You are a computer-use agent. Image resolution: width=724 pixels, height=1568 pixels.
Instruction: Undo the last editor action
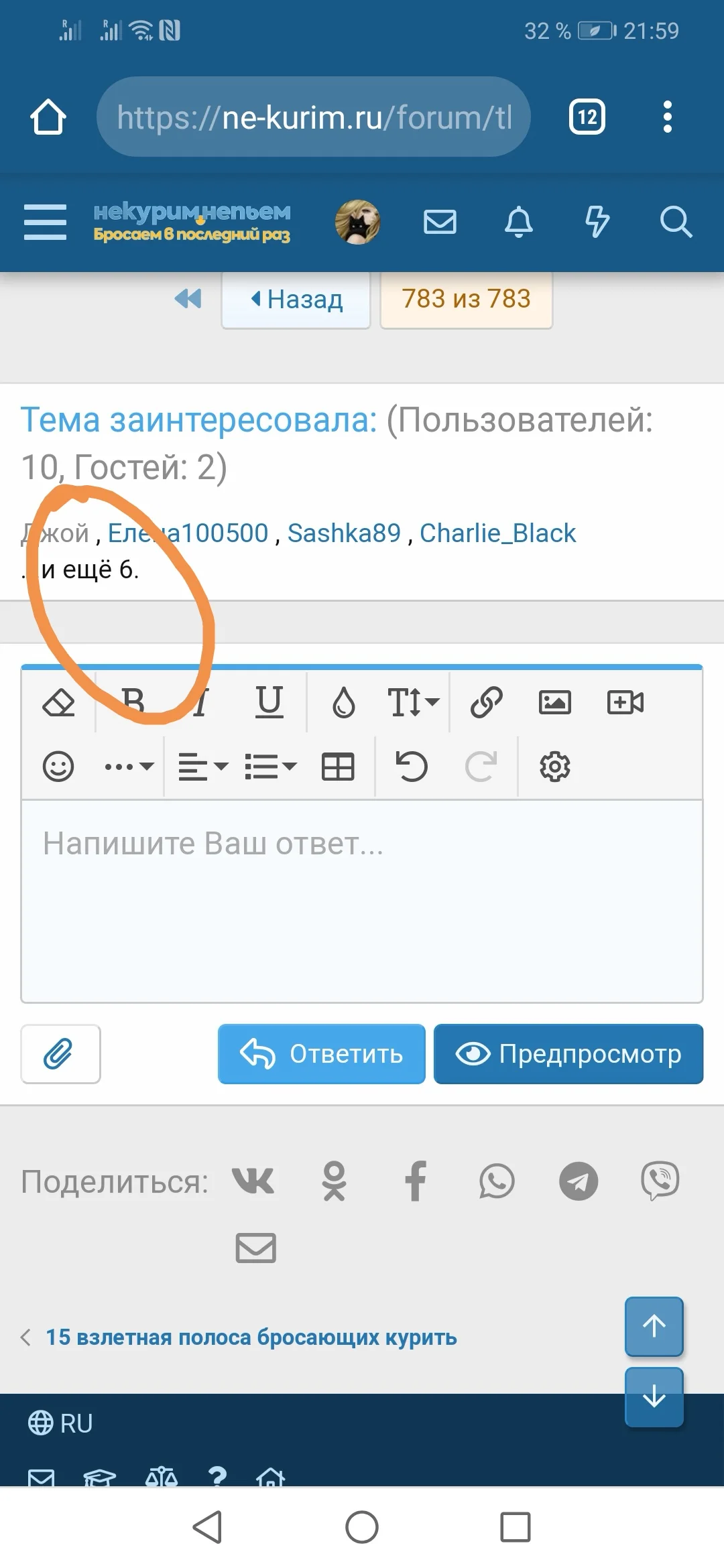[x=410, y=766]
